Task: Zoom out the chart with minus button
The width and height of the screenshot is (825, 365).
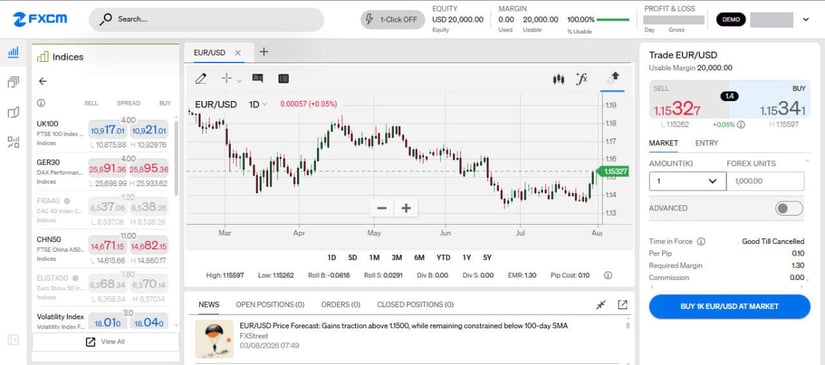Action: pos(381,208)
